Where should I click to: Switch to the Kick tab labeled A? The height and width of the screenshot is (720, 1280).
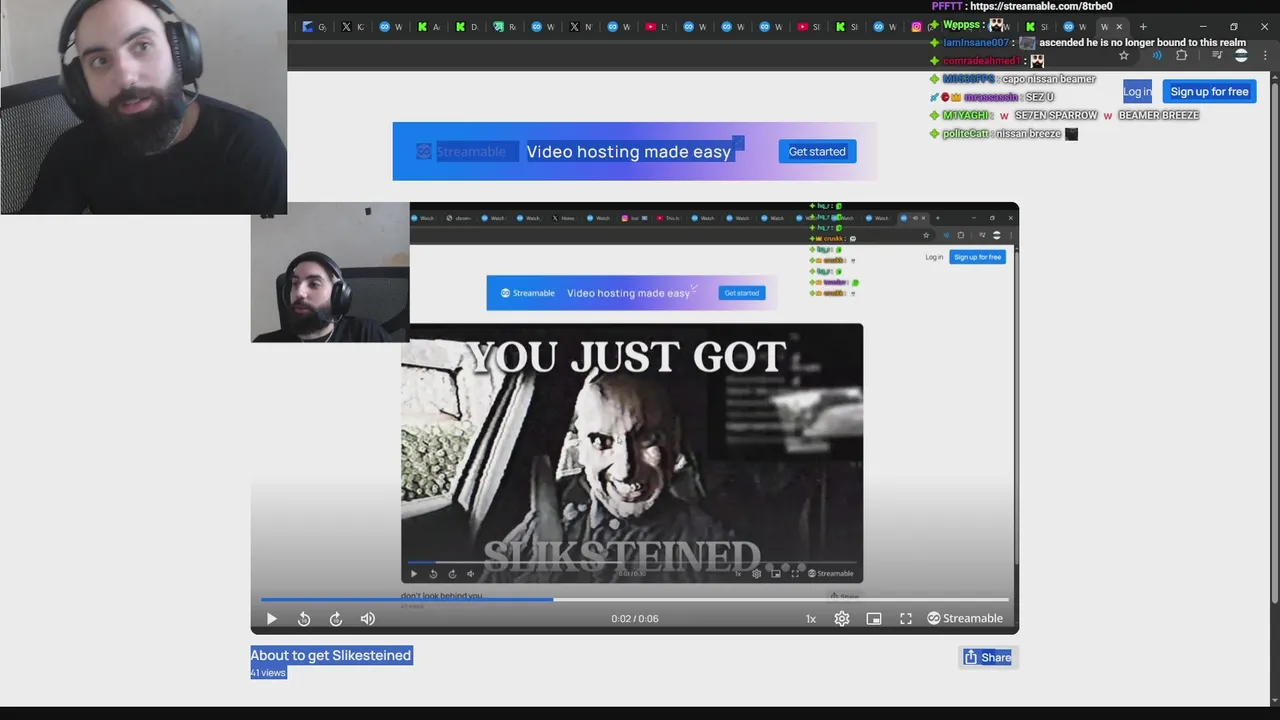pyautogui.click(x=429, y=27)
